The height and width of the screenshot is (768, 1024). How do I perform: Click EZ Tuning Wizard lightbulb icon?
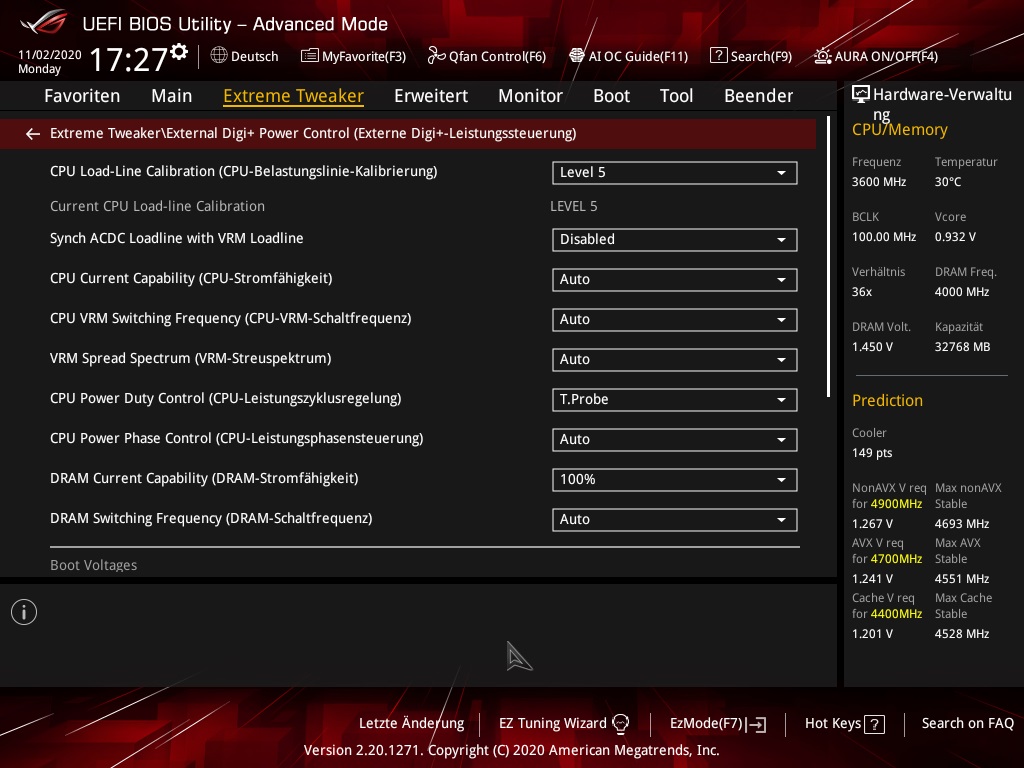pyautogui.click(x=620, y=723)
